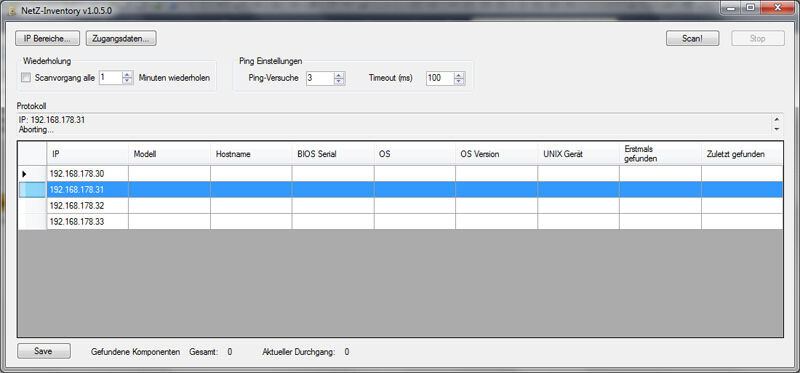800x373 pixels.
Task: Click into the repeat minutes field
Action: pos(111,78)
